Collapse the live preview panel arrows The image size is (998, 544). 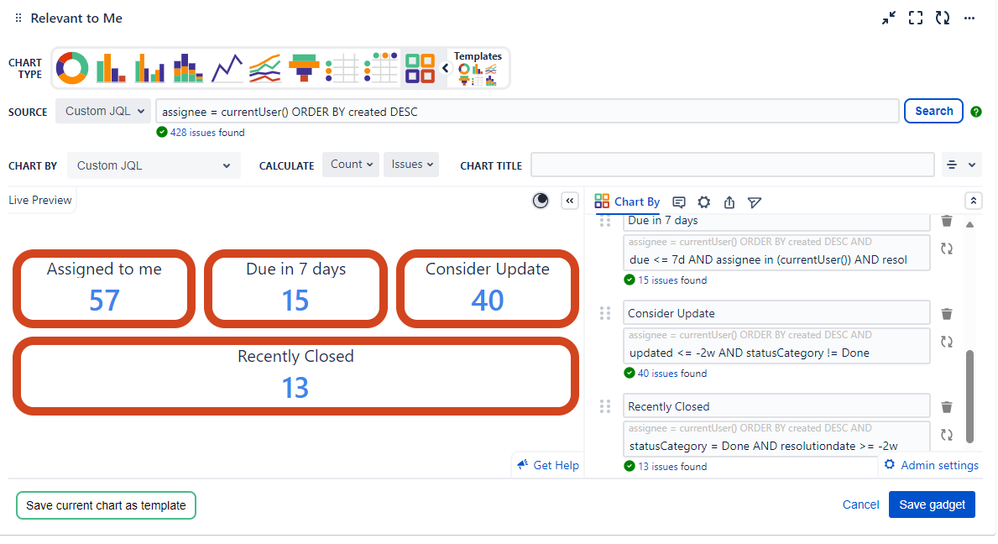coord(570,201)
